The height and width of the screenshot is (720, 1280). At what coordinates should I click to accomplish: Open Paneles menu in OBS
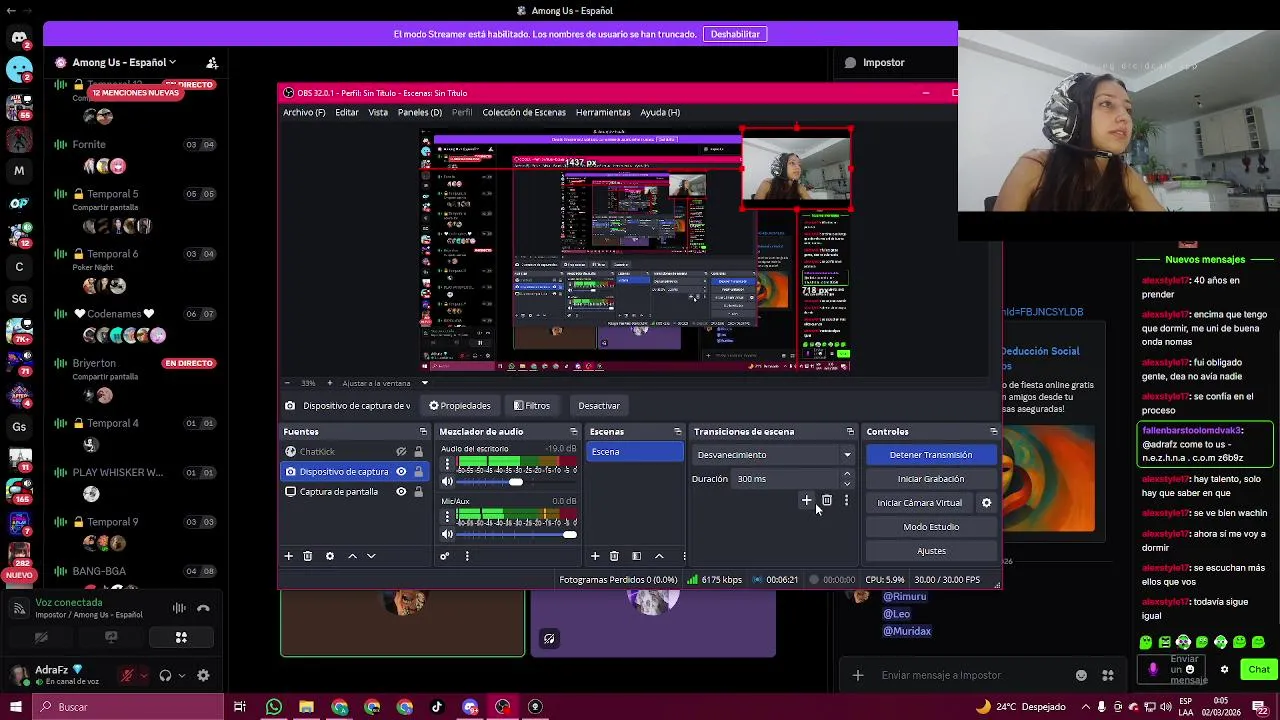pos(420,113)
